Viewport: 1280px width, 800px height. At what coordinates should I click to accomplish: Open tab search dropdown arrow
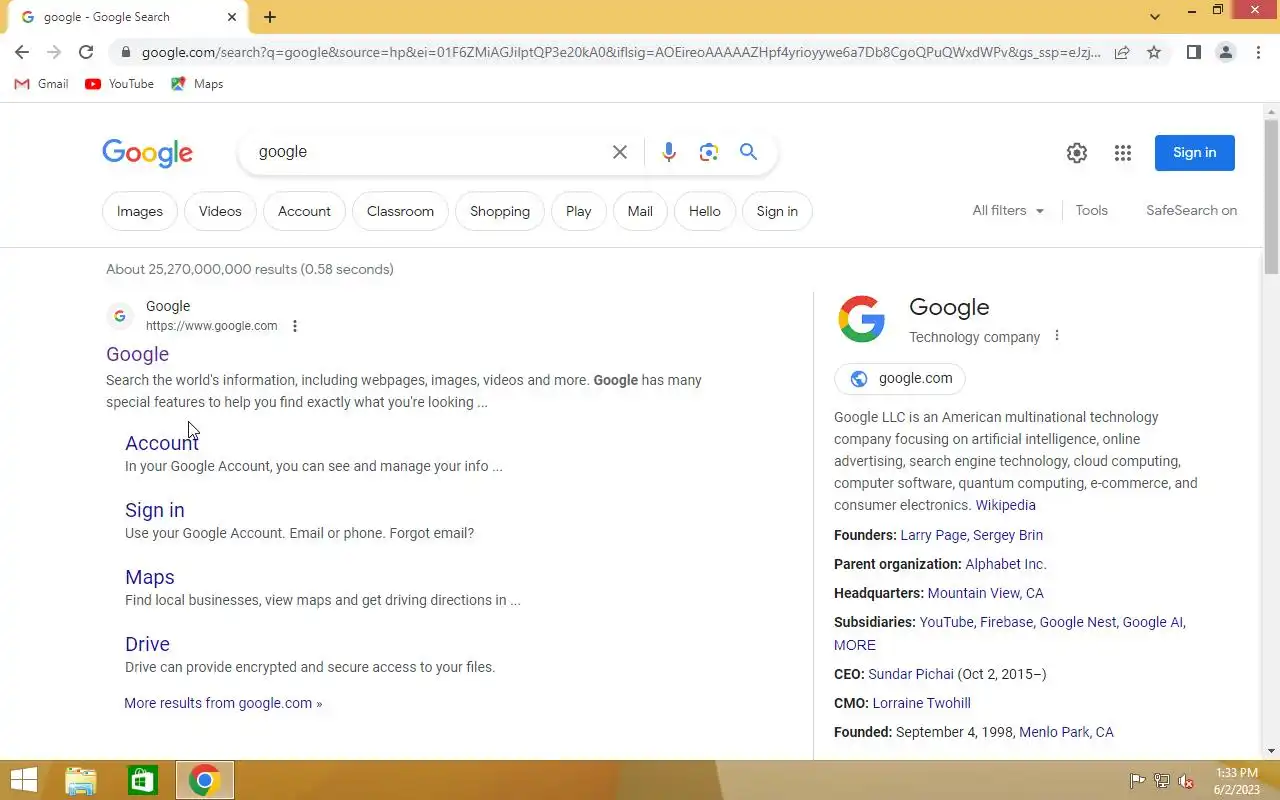[x=1155, y=17]
